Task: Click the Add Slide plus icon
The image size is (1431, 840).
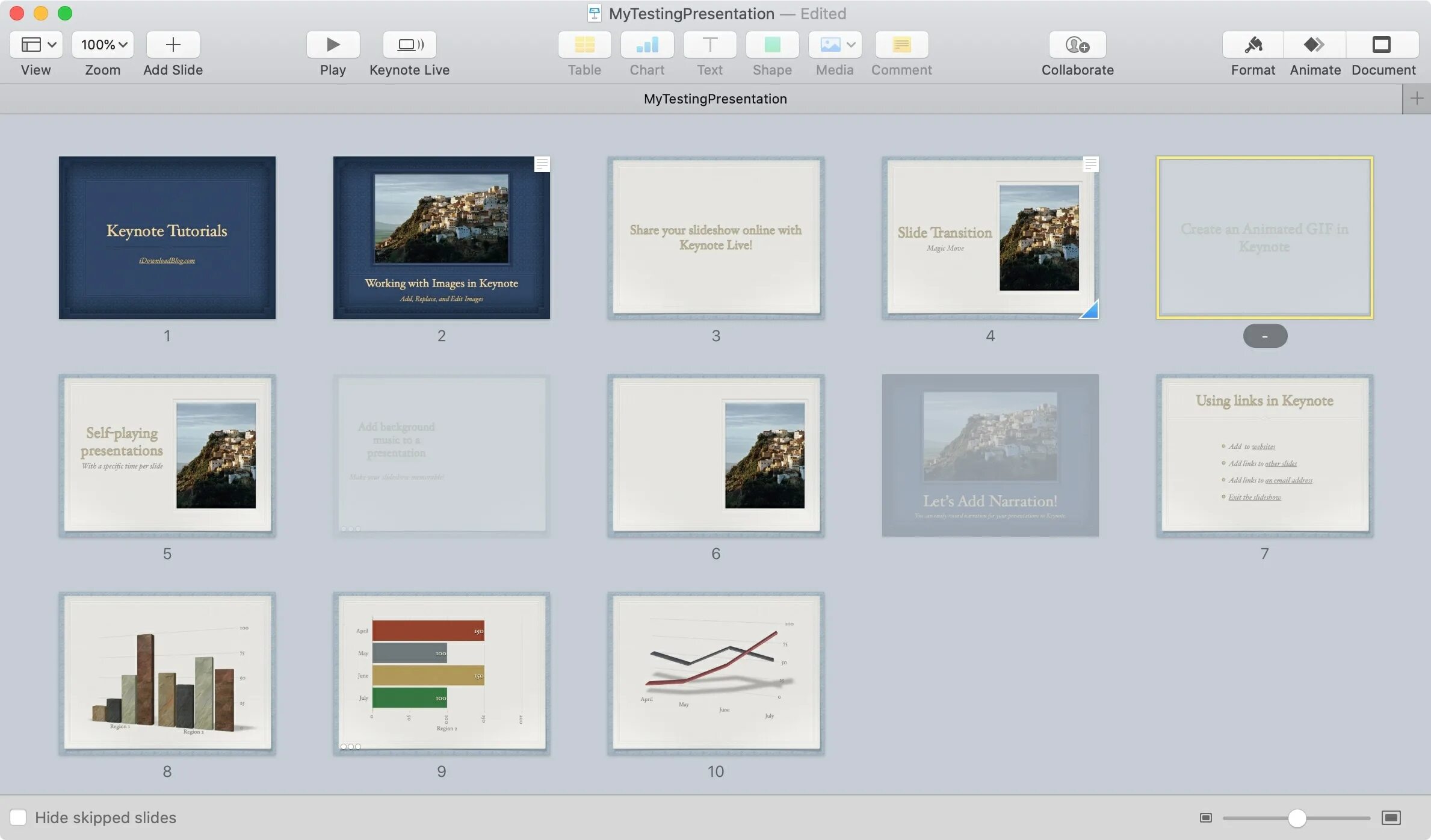Action: [173, 45]
